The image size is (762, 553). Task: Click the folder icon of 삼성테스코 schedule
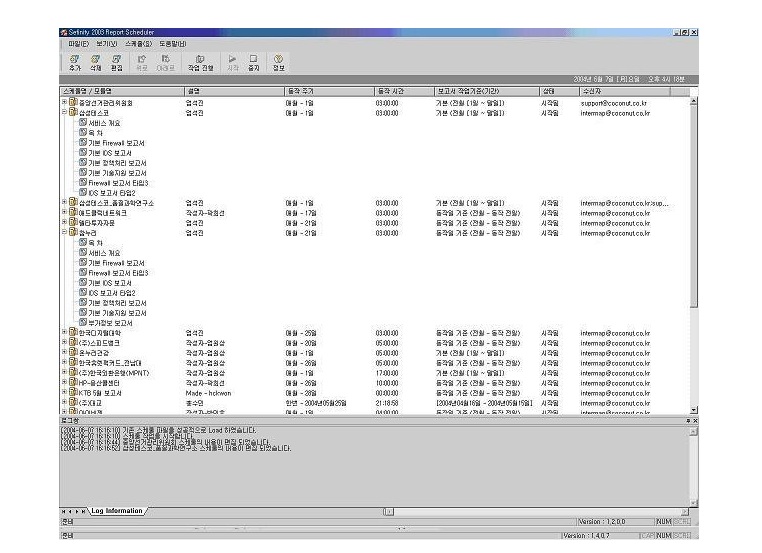click(73, 112)
